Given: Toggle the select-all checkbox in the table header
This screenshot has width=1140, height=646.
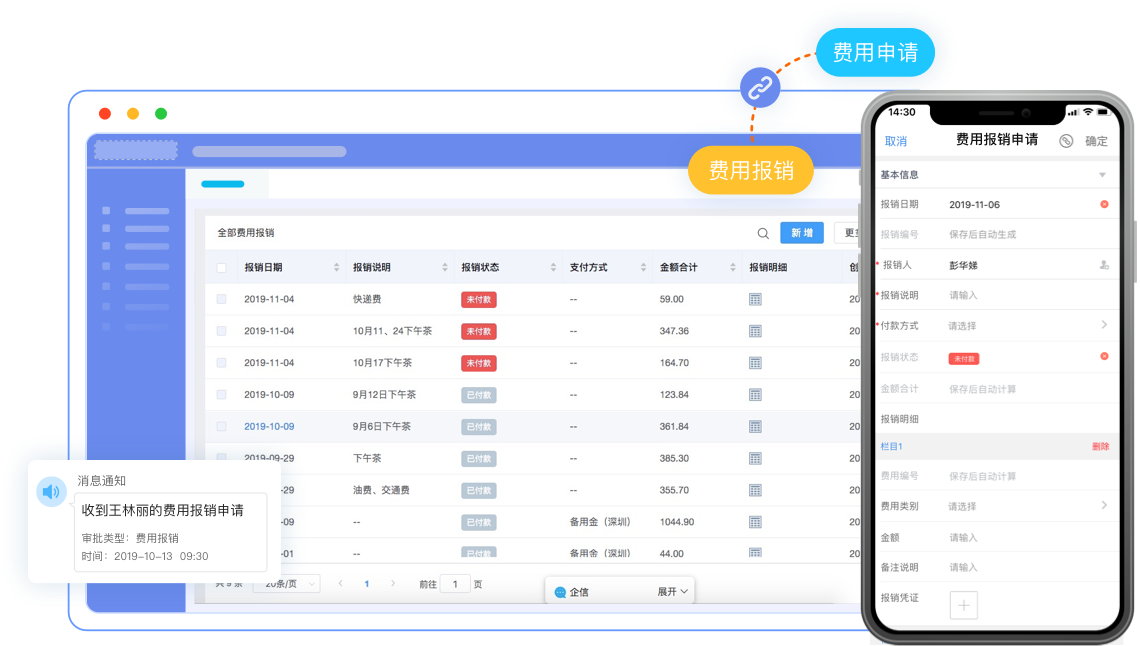Looking at the screenshot, I should tap(222, 267).
